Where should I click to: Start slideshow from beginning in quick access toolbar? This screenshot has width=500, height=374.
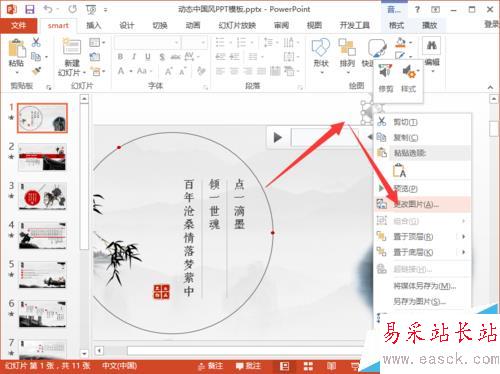pyautogui.click(x=91, y=10)
